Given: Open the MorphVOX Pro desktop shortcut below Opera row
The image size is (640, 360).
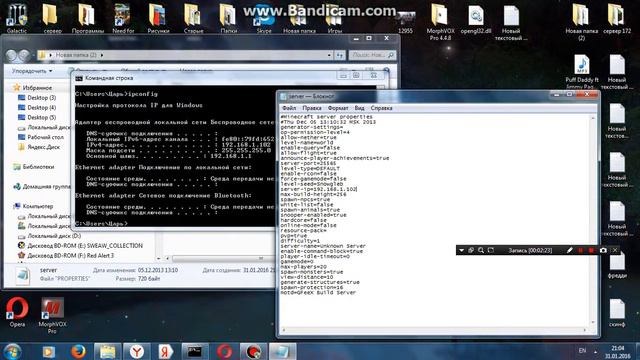Looking at the screenshot, I should coord(52,315).
